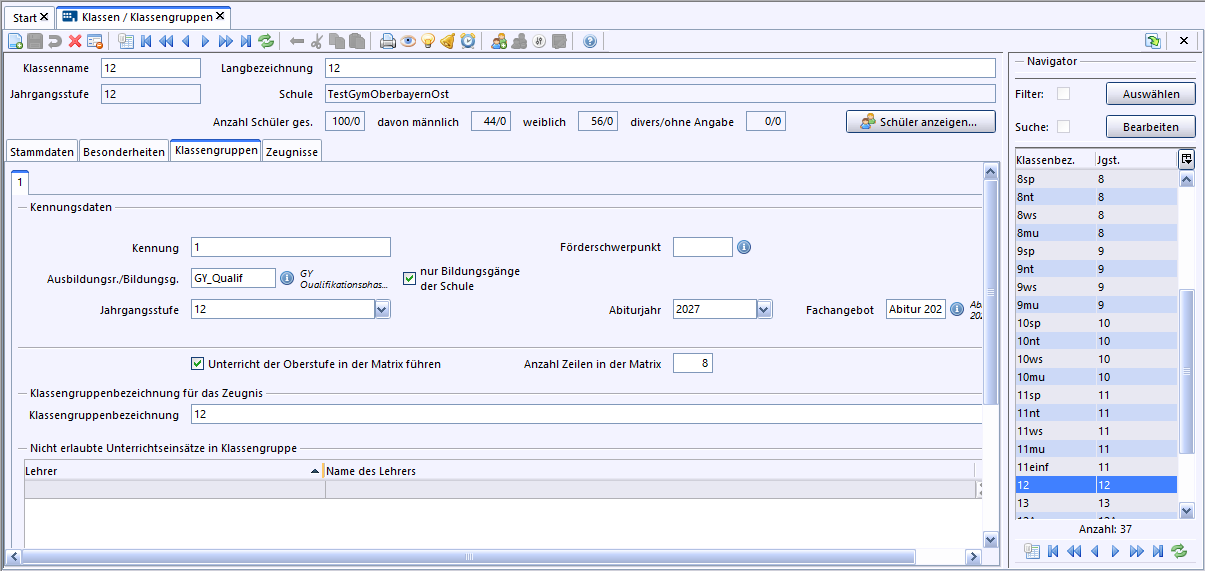
Task: Select class 9sp in Navigator list
Action: click(1096, 251)
